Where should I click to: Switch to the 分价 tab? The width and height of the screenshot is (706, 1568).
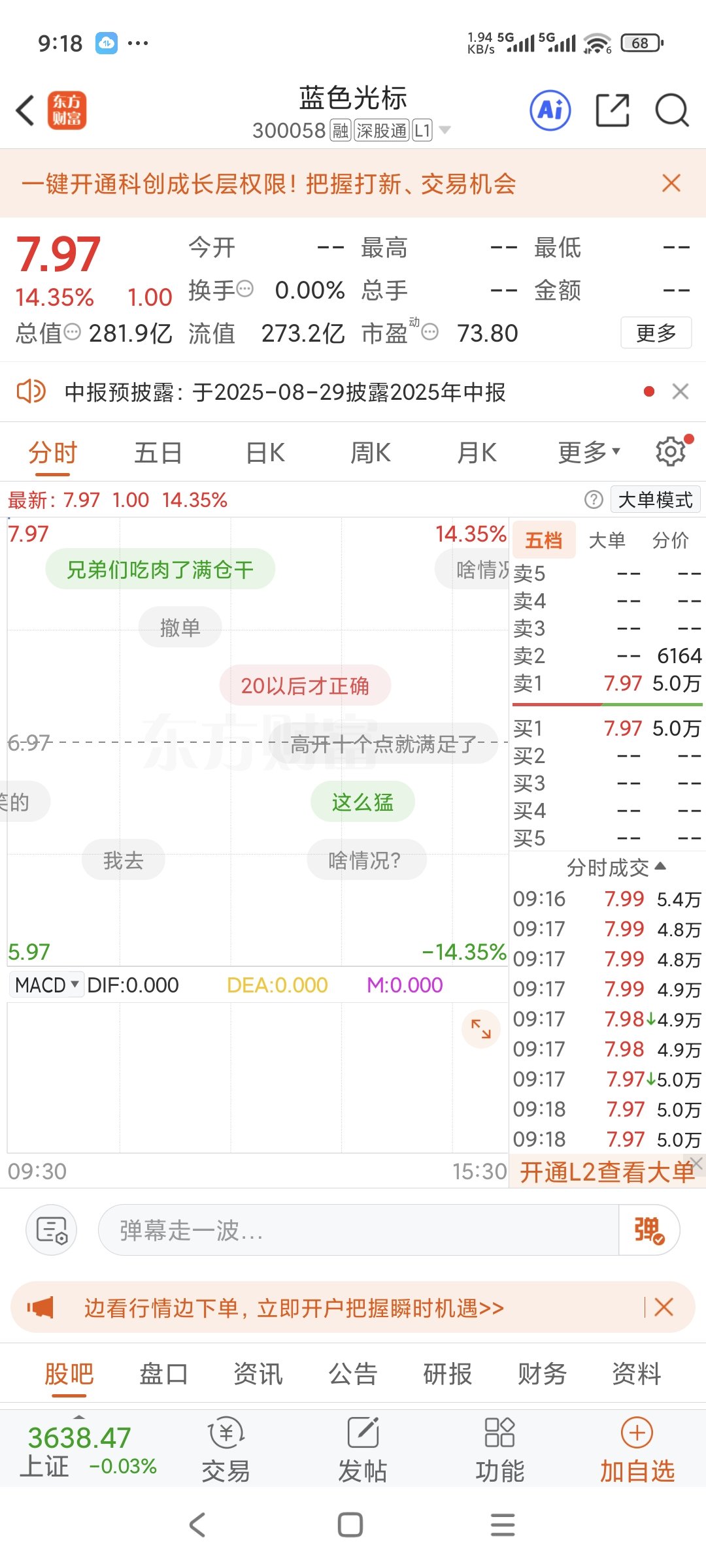click(671, 540)
